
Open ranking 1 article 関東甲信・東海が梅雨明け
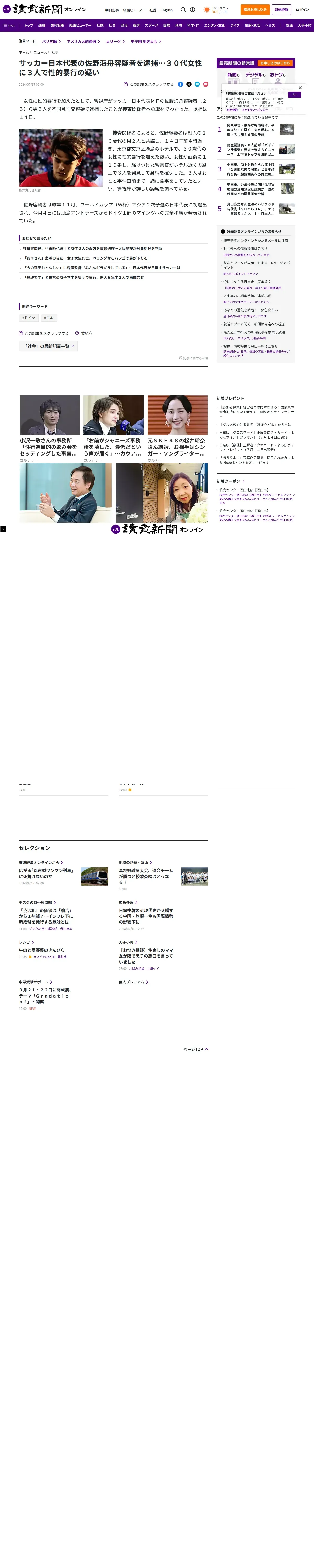(x=251, y=130)
